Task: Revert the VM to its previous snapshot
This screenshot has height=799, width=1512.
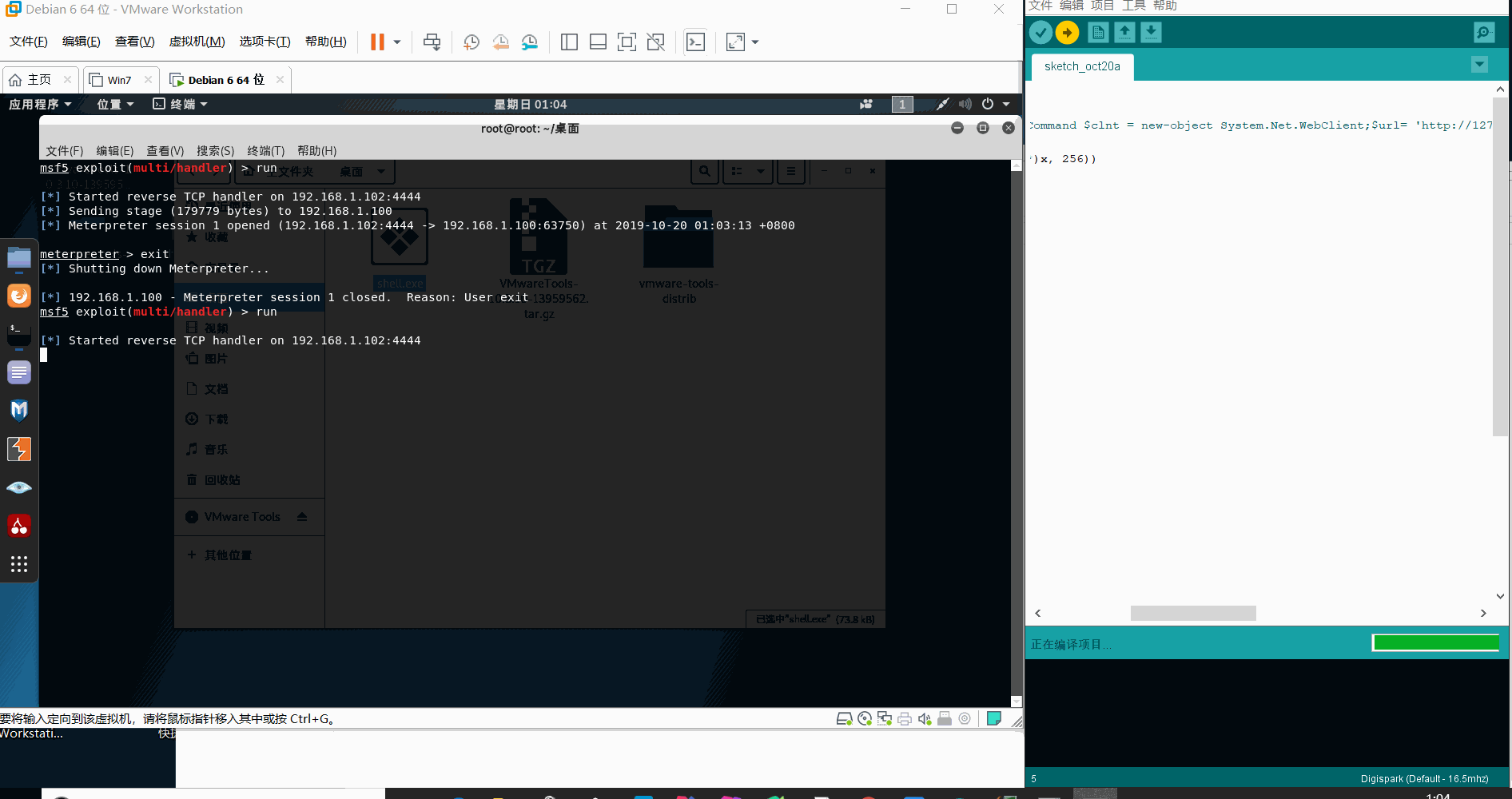Action: (x=500, y=42)
